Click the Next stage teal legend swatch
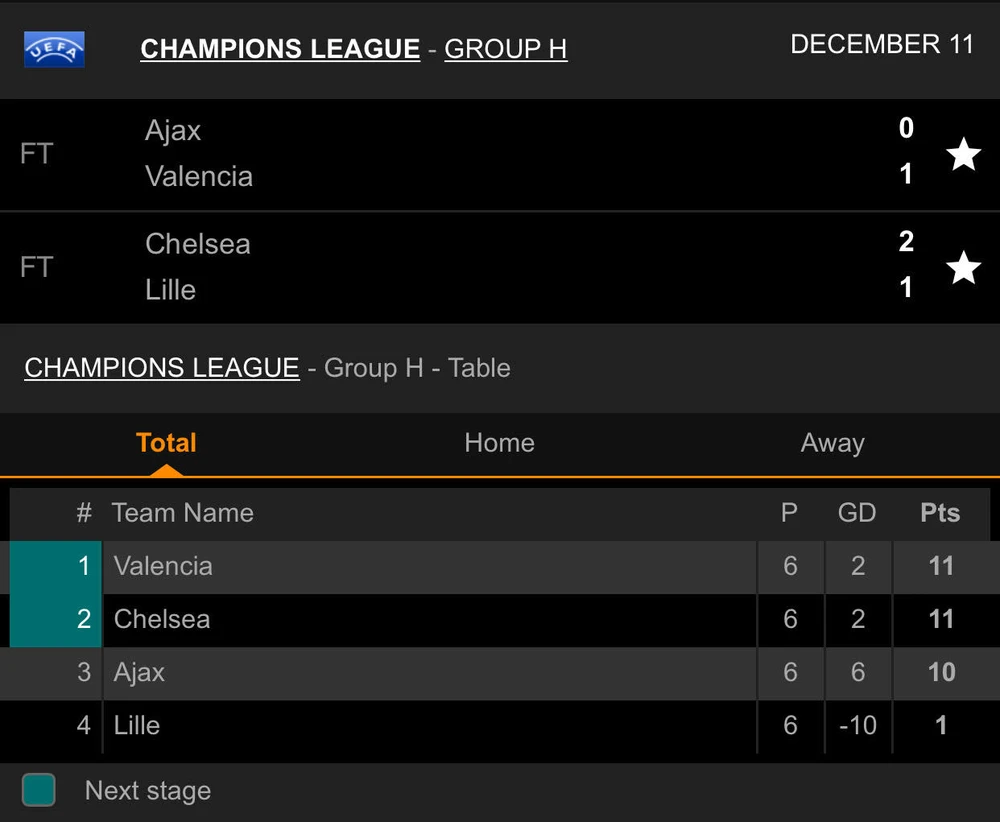This screenshot has width=1000, height=822. [x=38, y=790]
